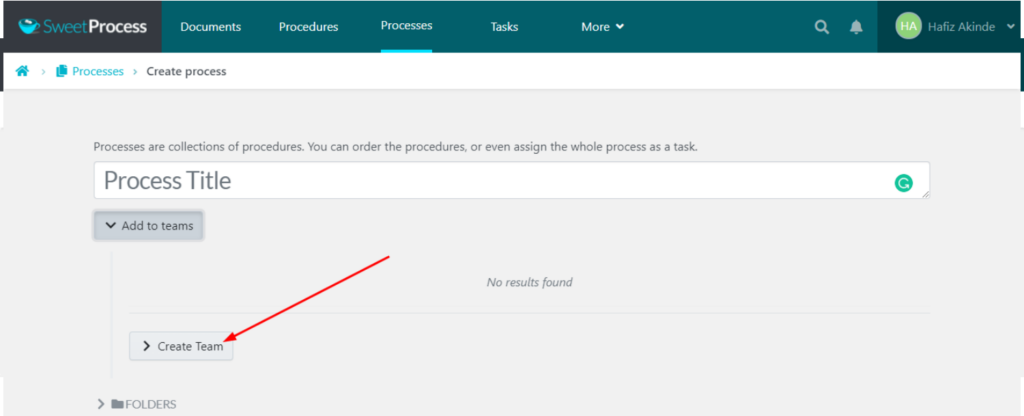Switch to the Documents tab
Screen dimensions: 1024x416
(209, 27)
